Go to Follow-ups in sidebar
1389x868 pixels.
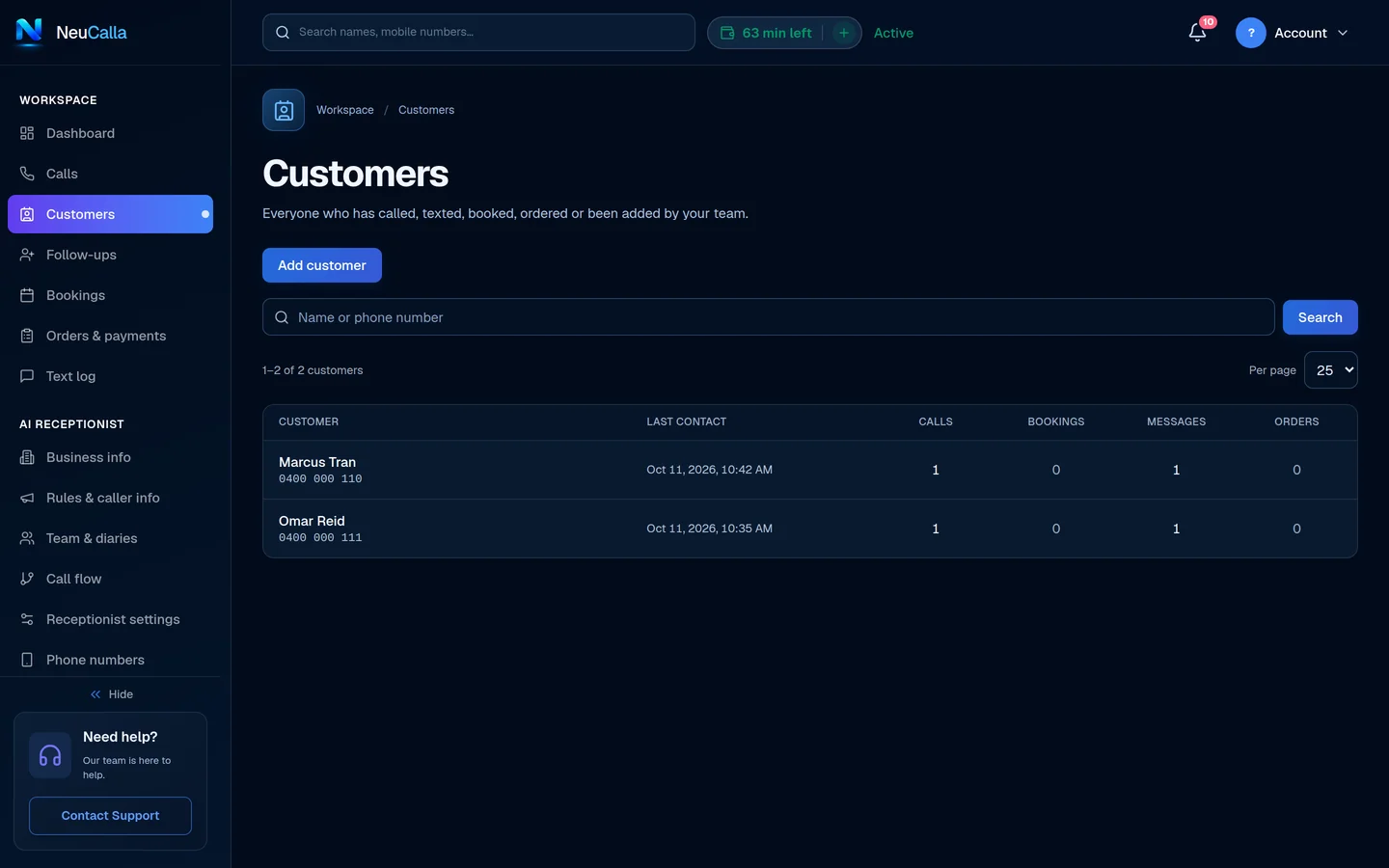(x=110, y=255)
